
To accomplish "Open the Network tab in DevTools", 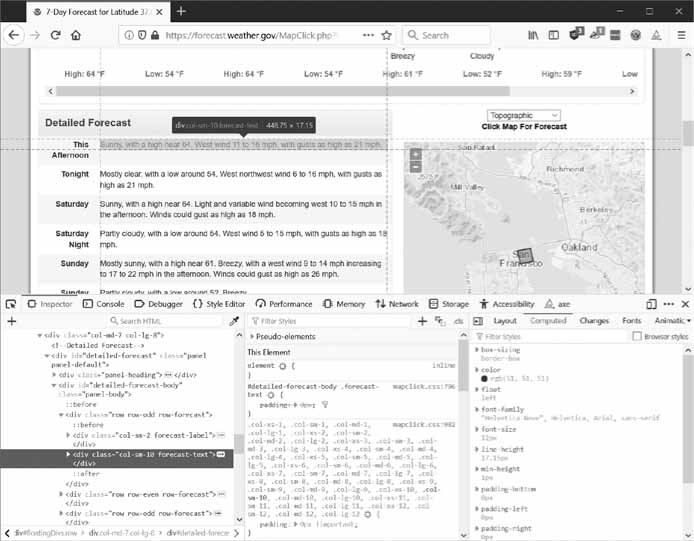I will (396, 304).
